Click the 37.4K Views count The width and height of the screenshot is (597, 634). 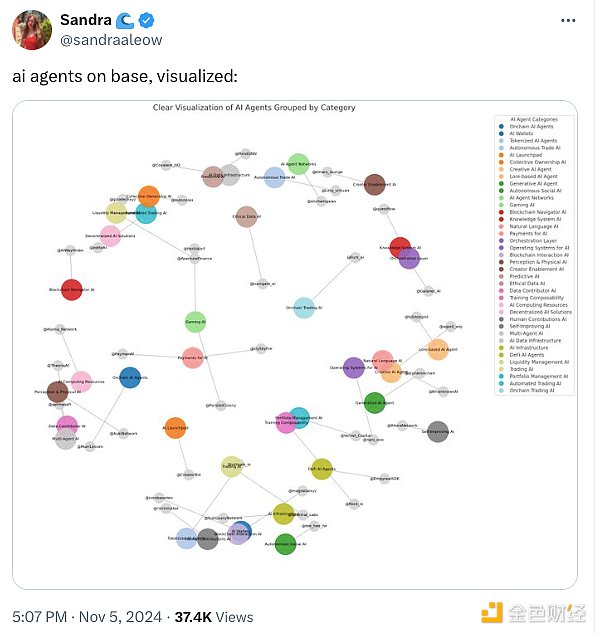coord(214,617)
